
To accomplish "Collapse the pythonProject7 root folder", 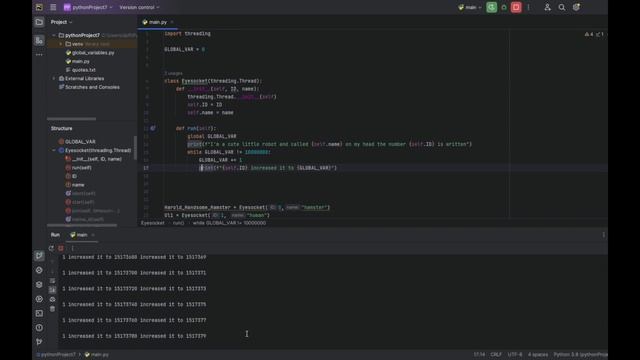I will (x=53, y=35).
